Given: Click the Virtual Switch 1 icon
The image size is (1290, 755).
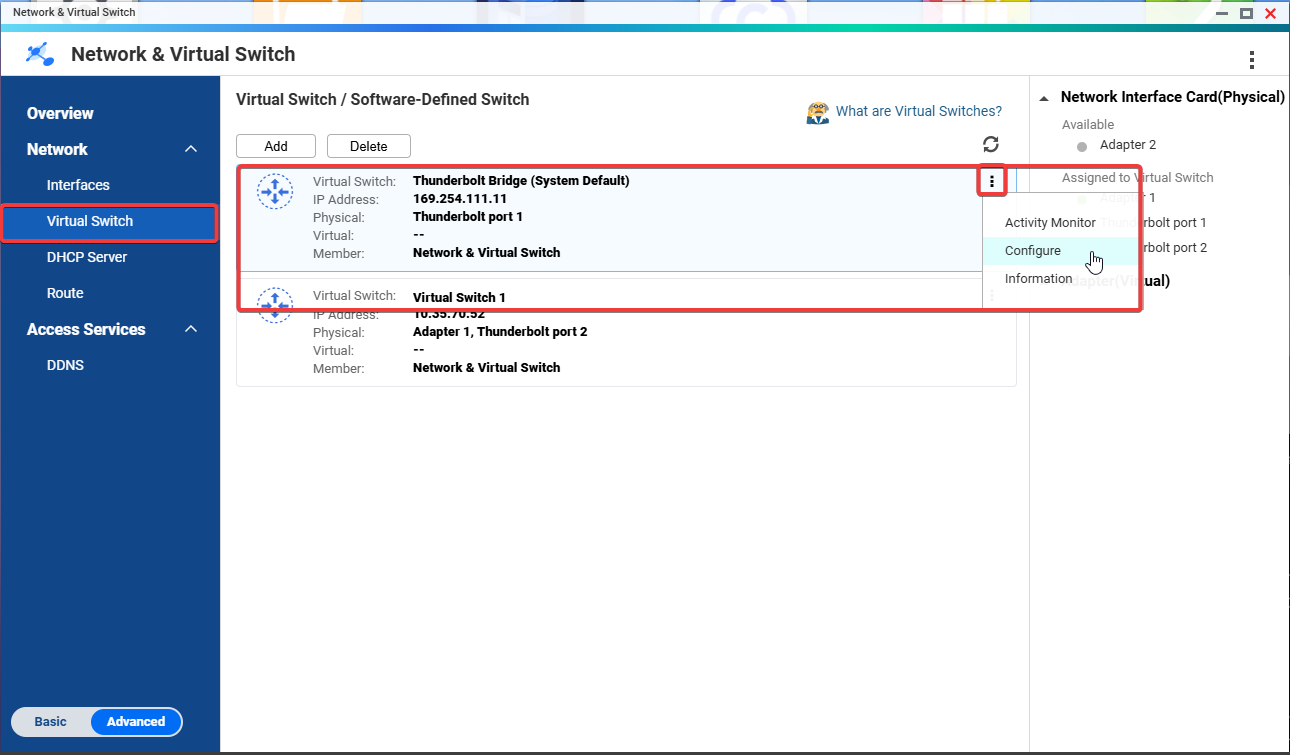Looking at the screenshot, I should tap(274, 305).
